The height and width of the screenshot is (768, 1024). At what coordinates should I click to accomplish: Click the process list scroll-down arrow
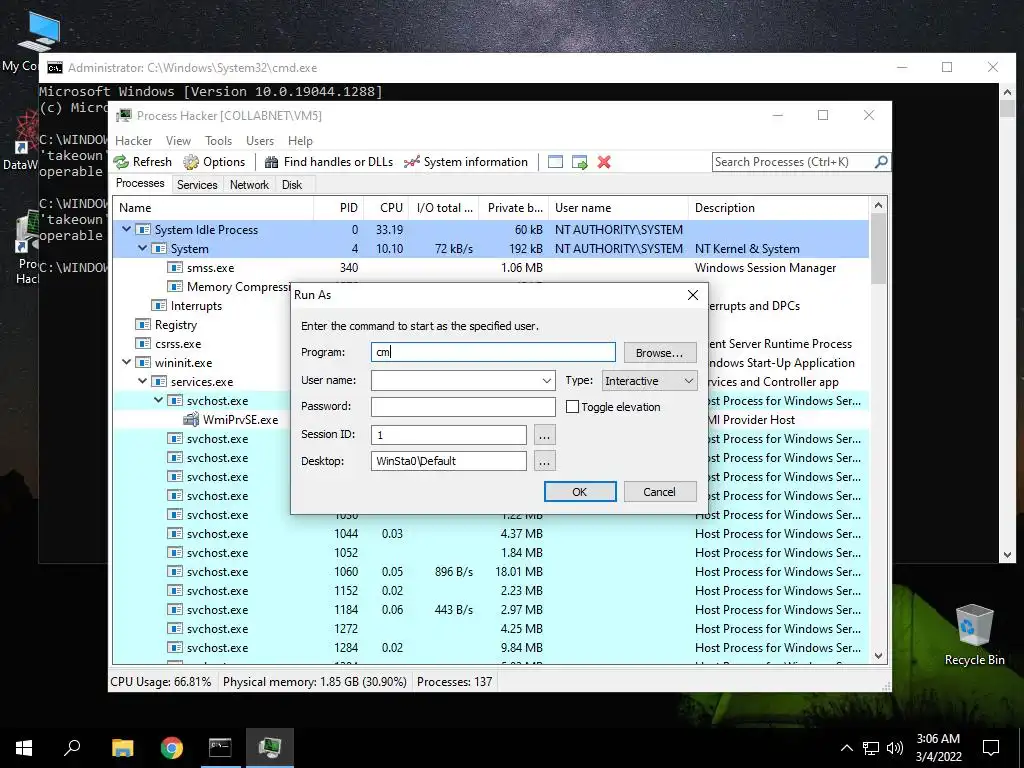point(878,656)
